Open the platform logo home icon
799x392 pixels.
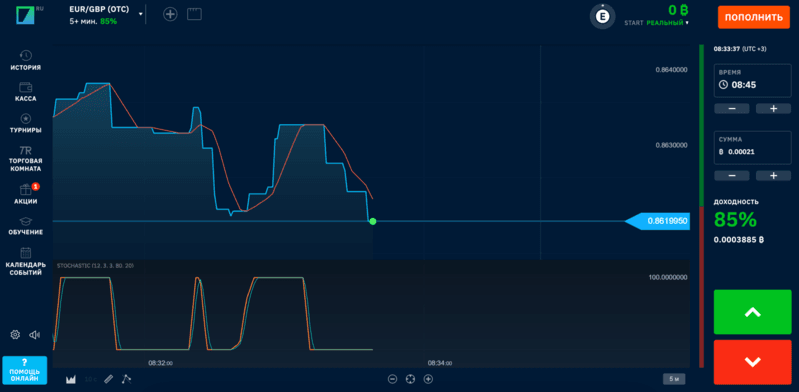click(x=25, y=15)
